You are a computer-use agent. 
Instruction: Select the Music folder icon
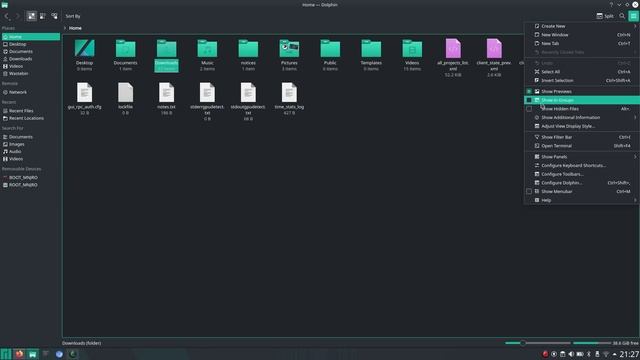pos(207,49)
